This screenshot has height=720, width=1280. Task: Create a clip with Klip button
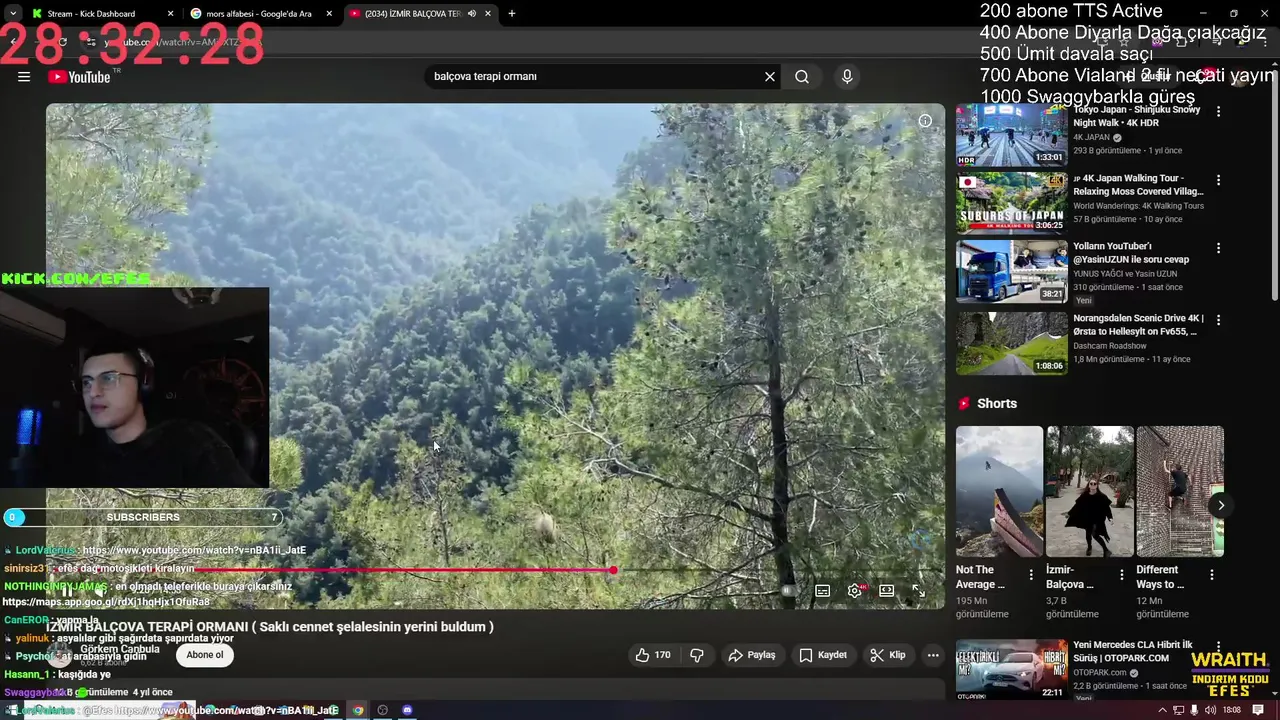888,655
